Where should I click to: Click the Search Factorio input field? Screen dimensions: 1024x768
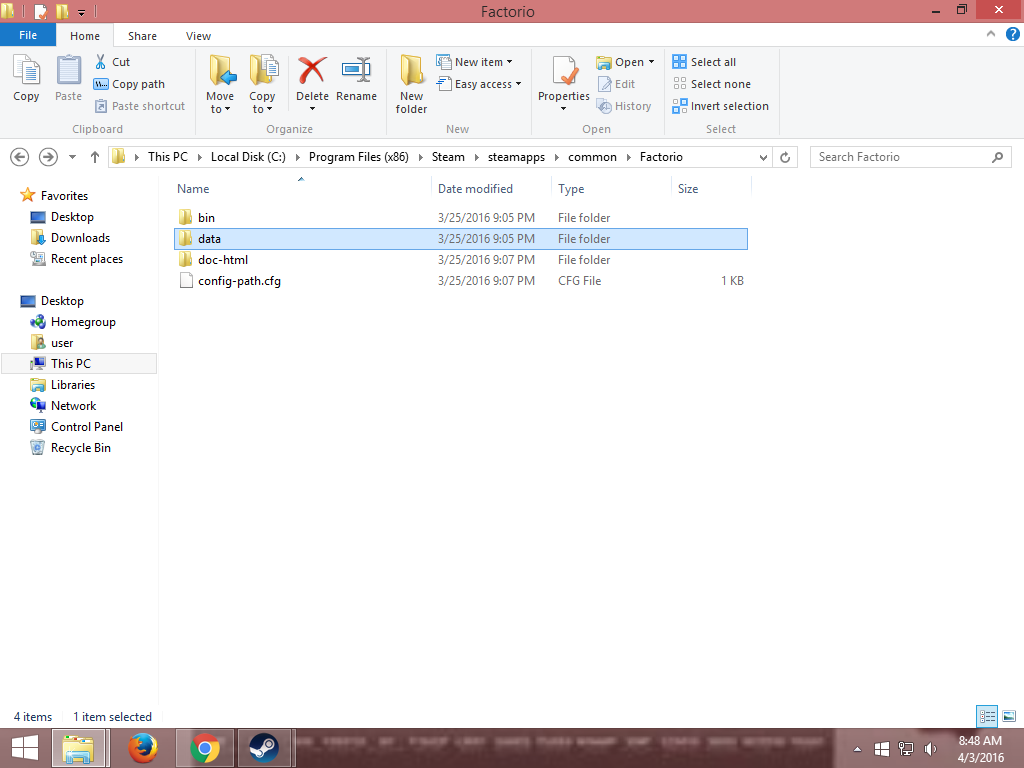click(900, 157)
